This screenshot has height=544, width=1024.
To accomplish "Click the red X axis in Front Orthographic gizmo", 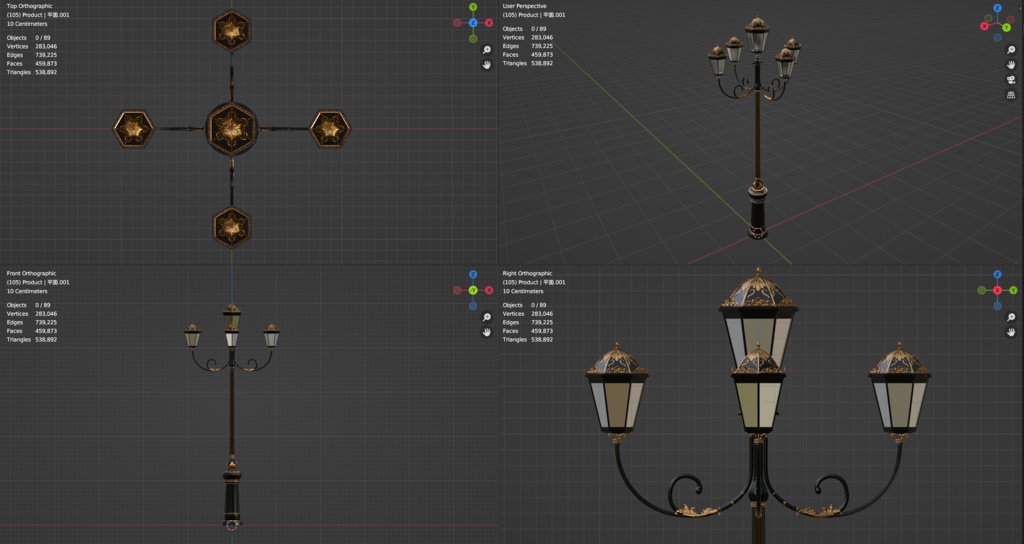I will click(489, 290).
